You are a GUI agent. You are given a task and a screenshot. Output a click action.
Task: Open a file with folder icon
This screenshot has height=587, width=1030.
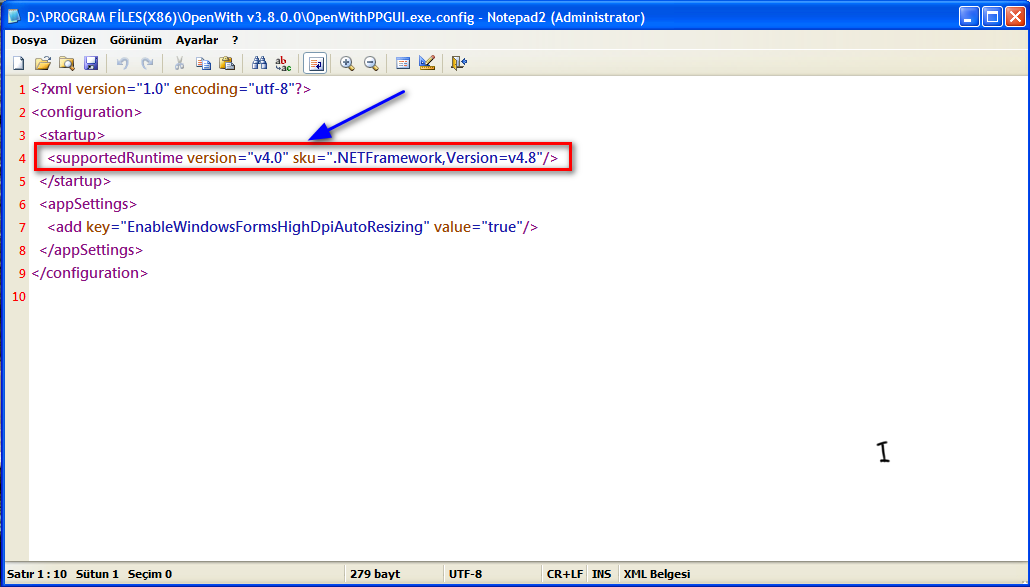pyautogui.click(x=43, y=63)
